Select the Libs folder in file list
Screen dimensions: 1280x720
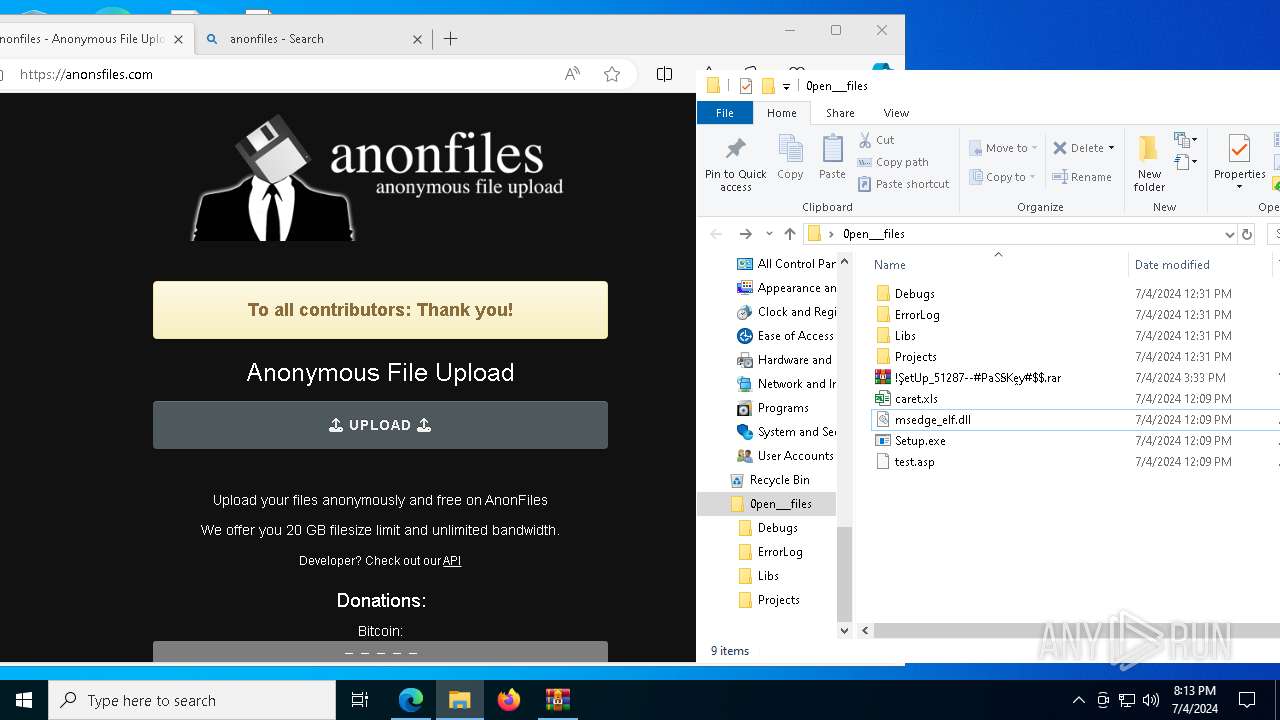pyautogui.click(x=904, y=336)
